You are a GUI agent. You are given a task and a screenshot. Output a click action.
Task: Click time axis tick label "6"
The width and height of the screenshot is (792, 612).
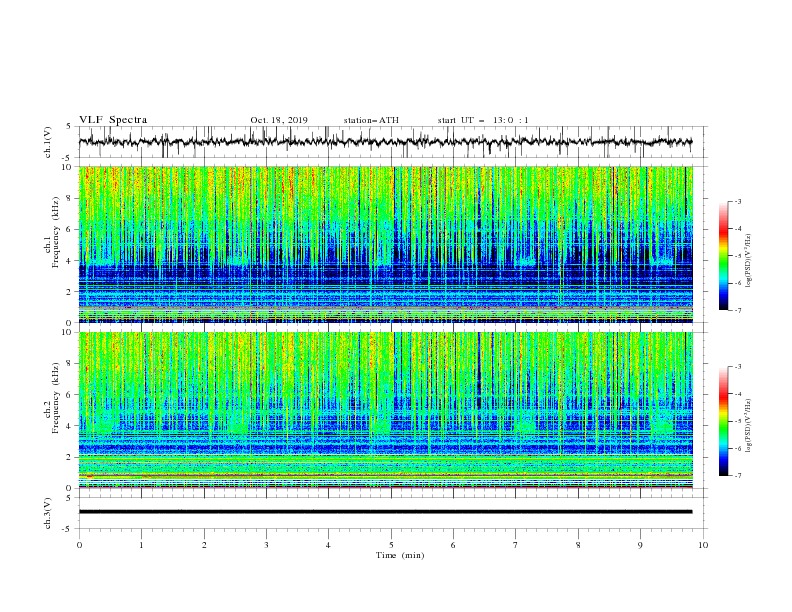coord(453,545)
